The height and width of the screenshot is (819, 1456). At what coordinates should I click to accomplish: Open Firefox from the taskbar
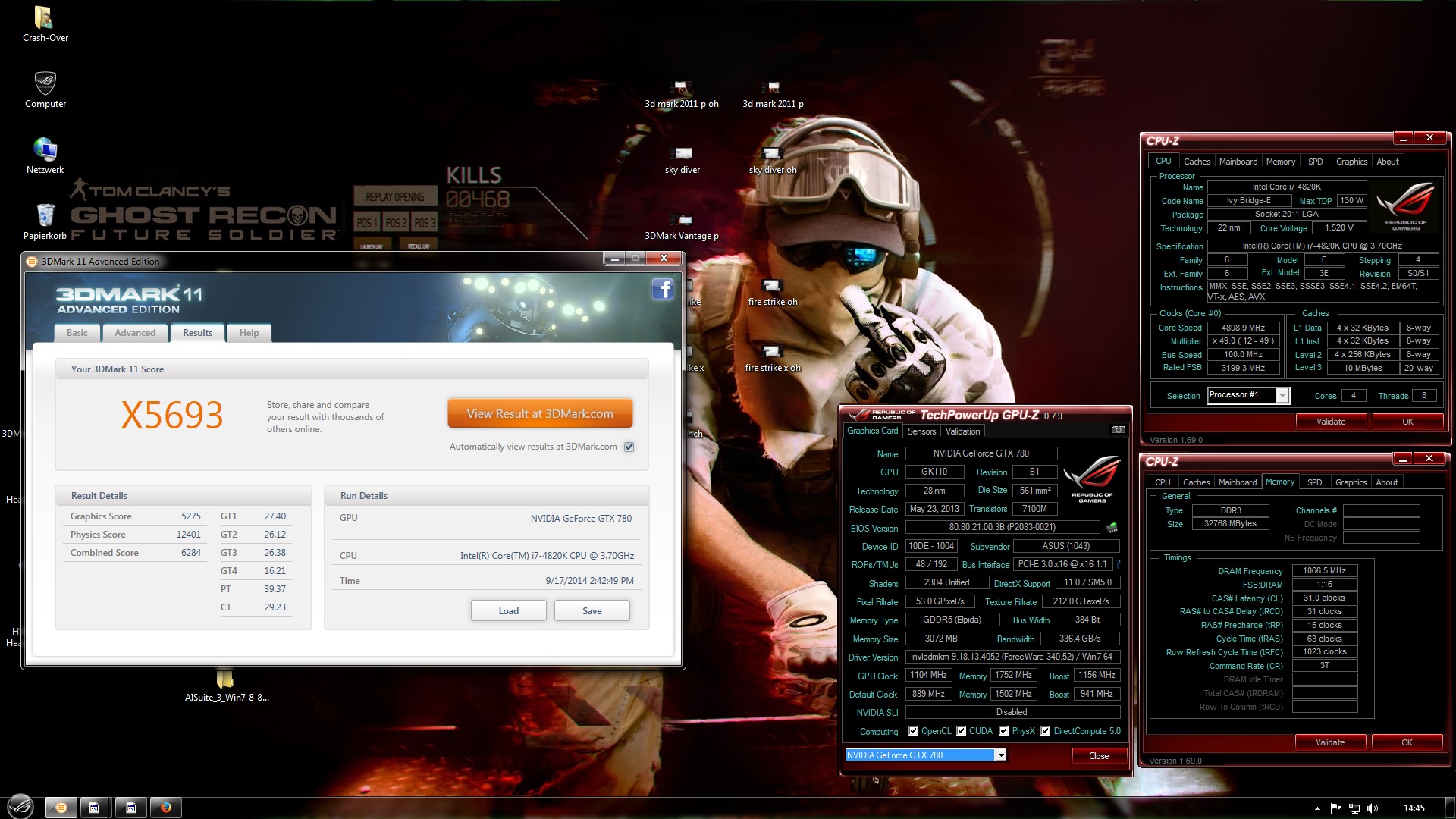click(x=165, y=808)
